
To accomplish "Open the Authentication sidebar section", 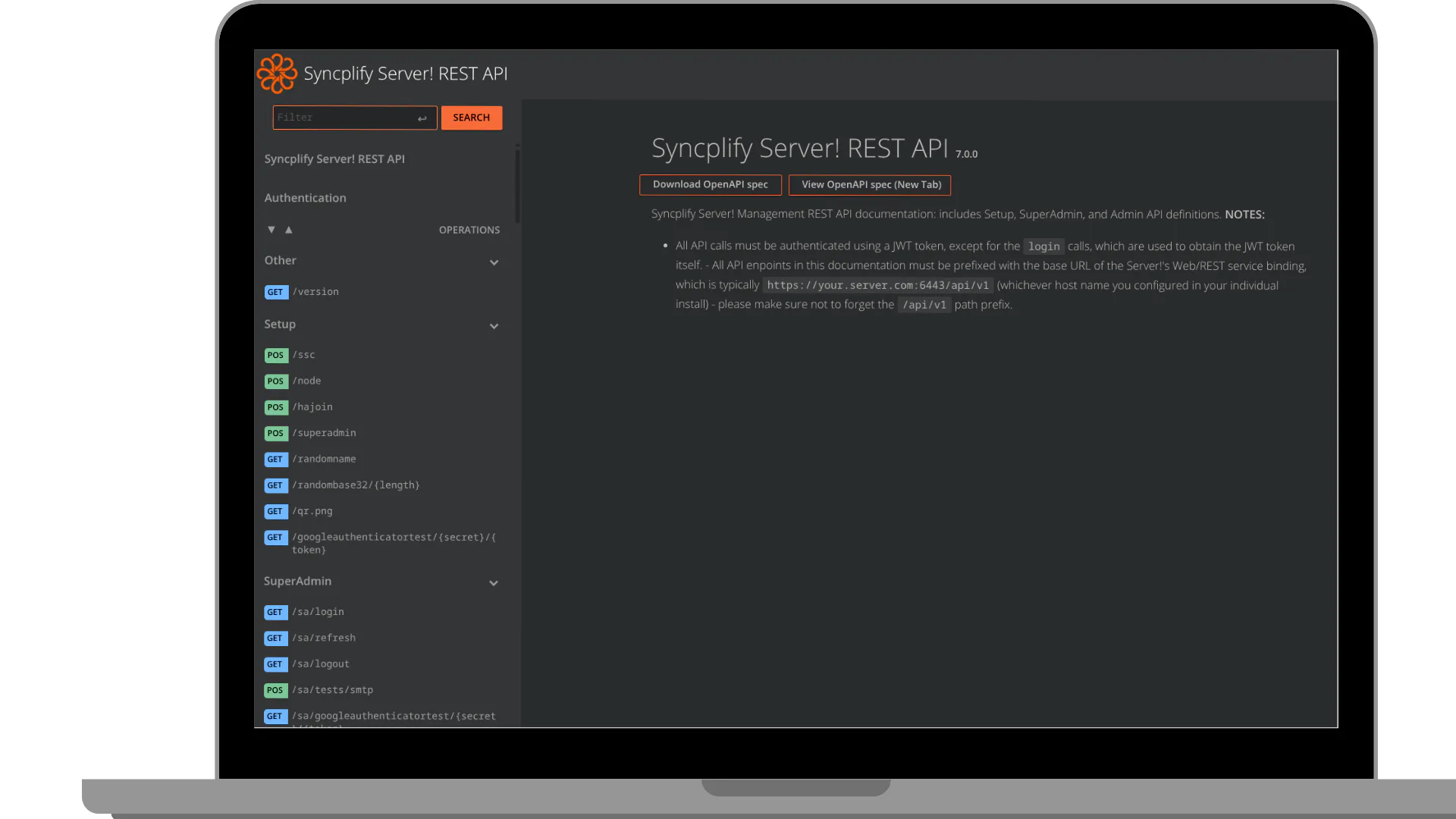I will pos(305,198).
